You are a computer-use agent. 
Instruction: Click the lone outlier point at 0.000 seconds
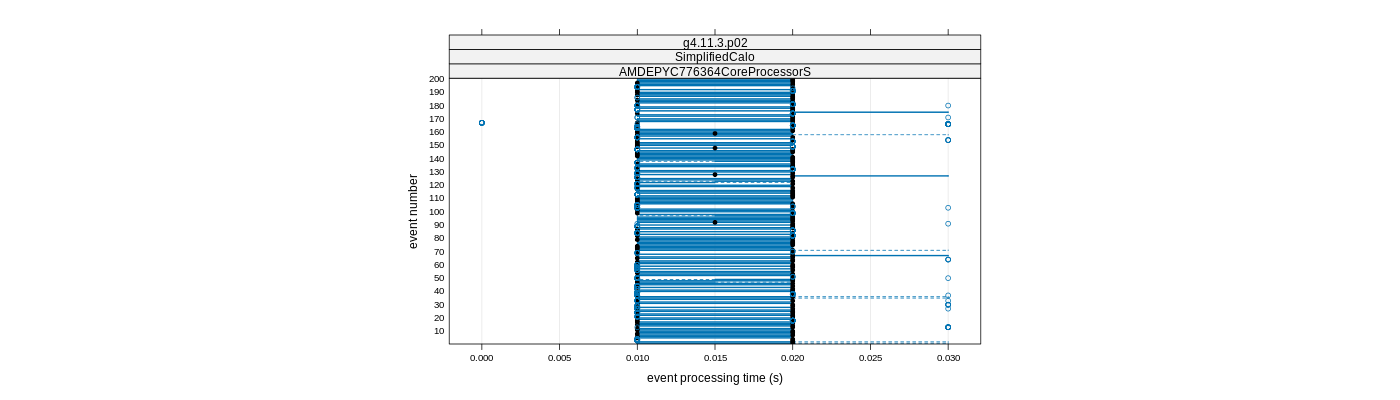(482, 123)
